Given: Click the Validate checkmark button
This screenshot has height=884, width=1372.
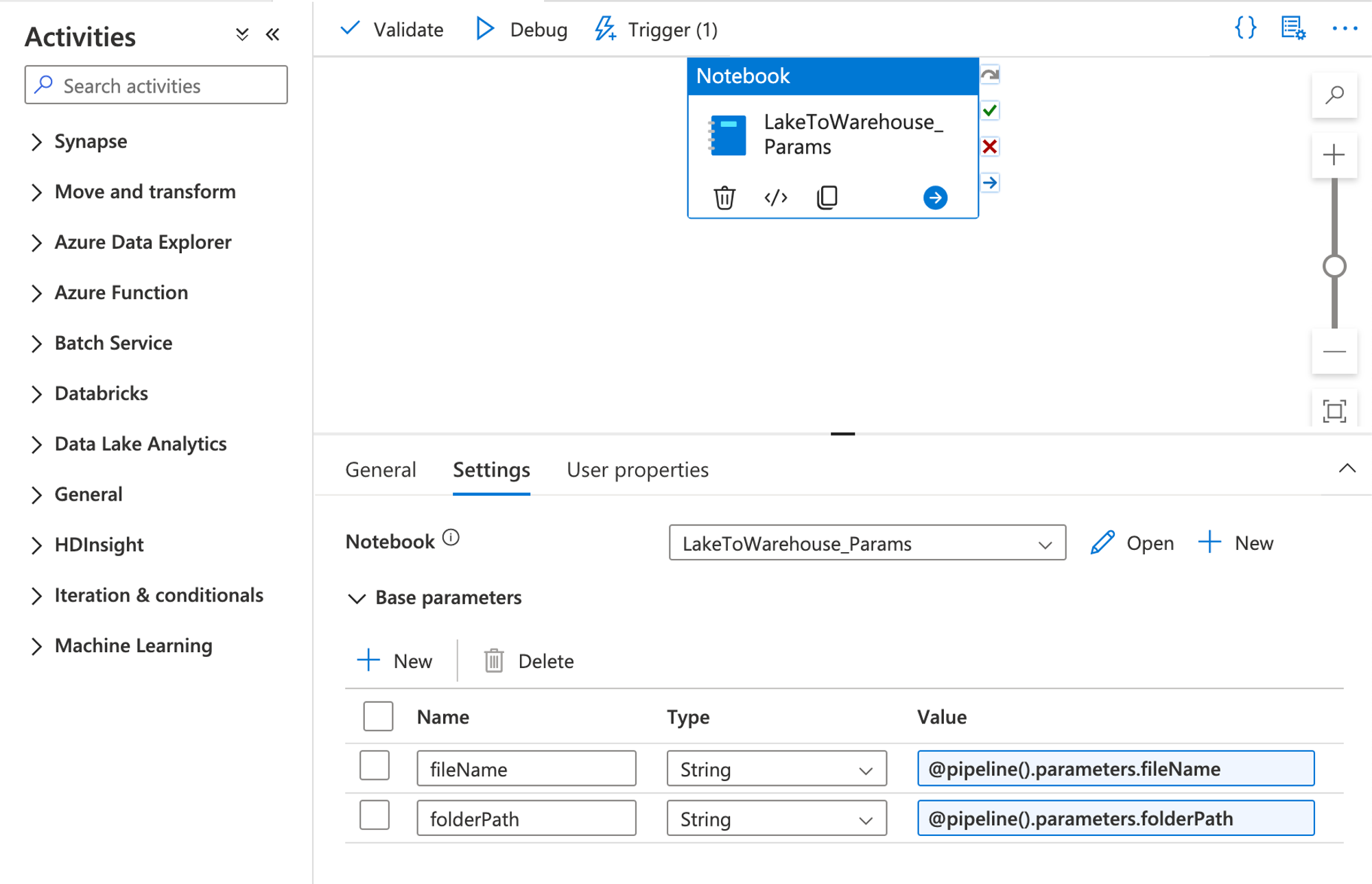Looking at the screenshot, I should (392, 29).
